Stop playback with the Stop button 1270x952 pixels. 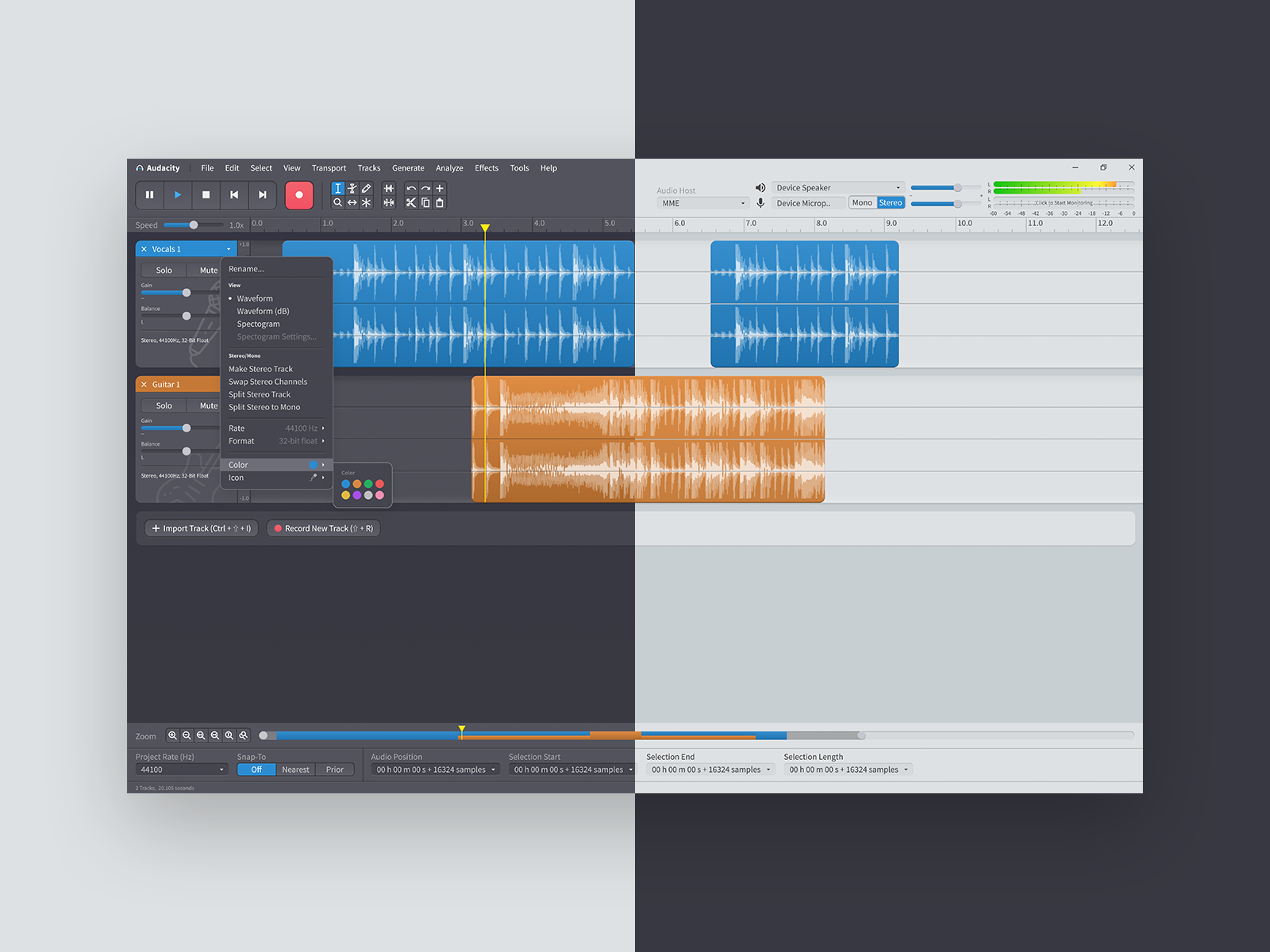tap(206, 194)
